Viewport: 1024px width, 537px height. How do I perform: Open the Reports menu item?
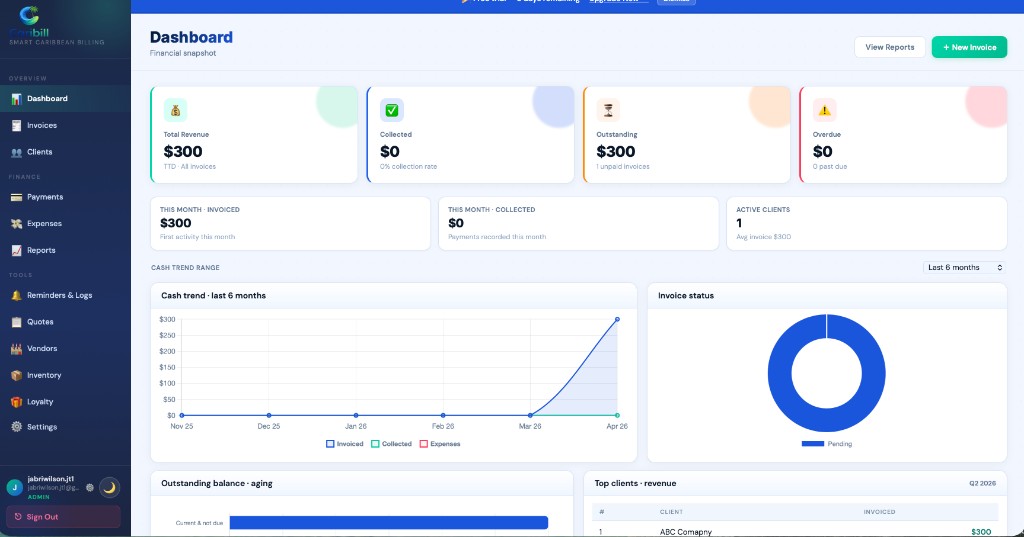tap(65, 250)
